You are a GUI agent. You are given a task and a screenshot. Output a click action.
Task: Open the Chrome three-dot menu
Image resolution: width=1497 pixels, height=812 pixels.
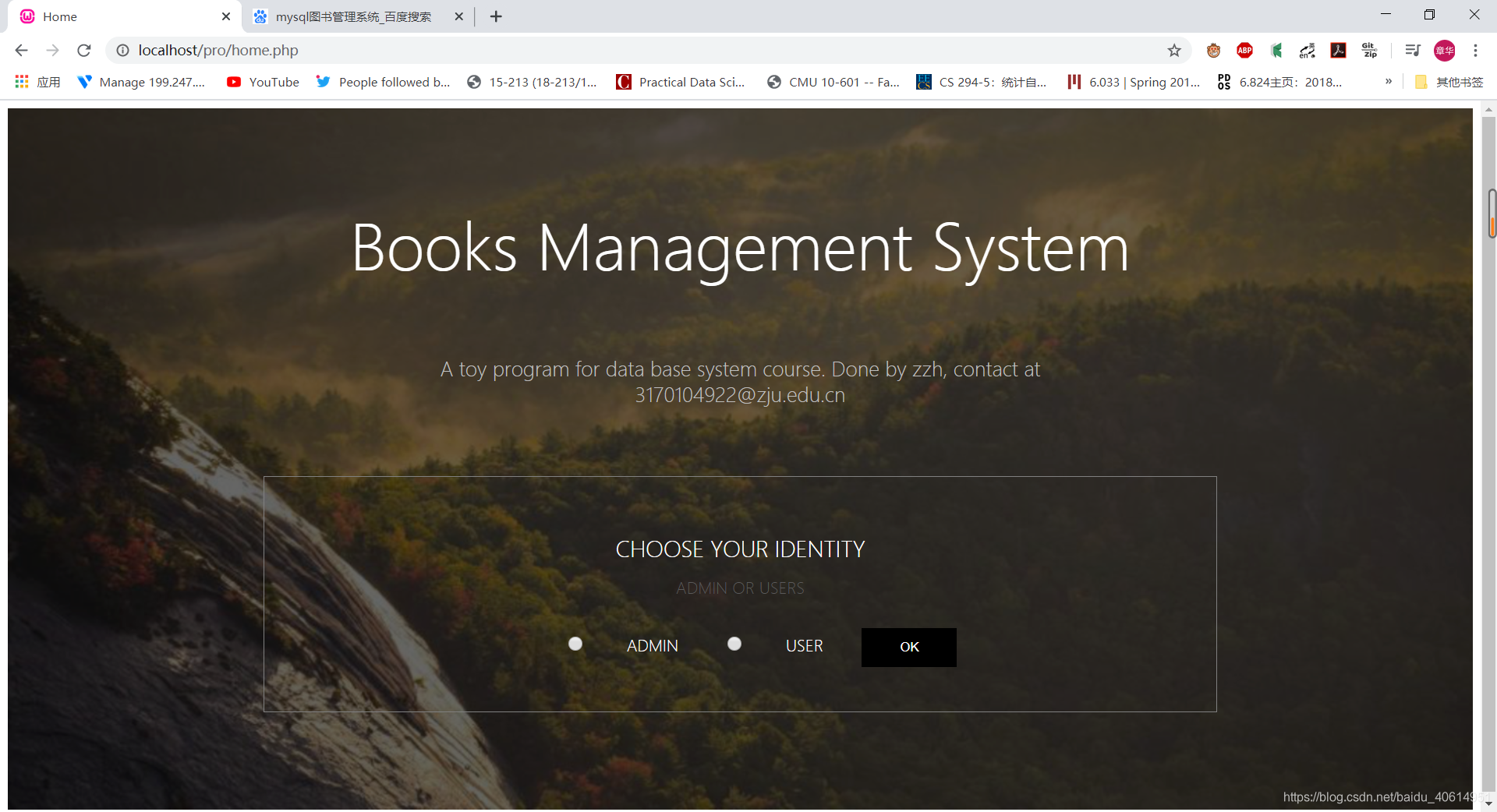click(1475, 51)
